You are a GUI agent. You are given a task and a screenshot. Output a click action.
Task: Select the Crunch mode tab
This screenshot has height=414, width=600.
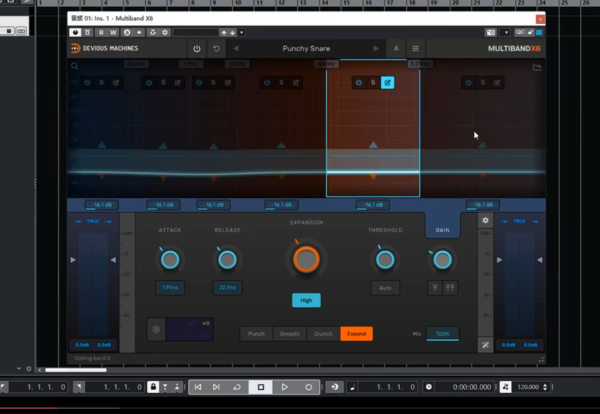[323, 334]
